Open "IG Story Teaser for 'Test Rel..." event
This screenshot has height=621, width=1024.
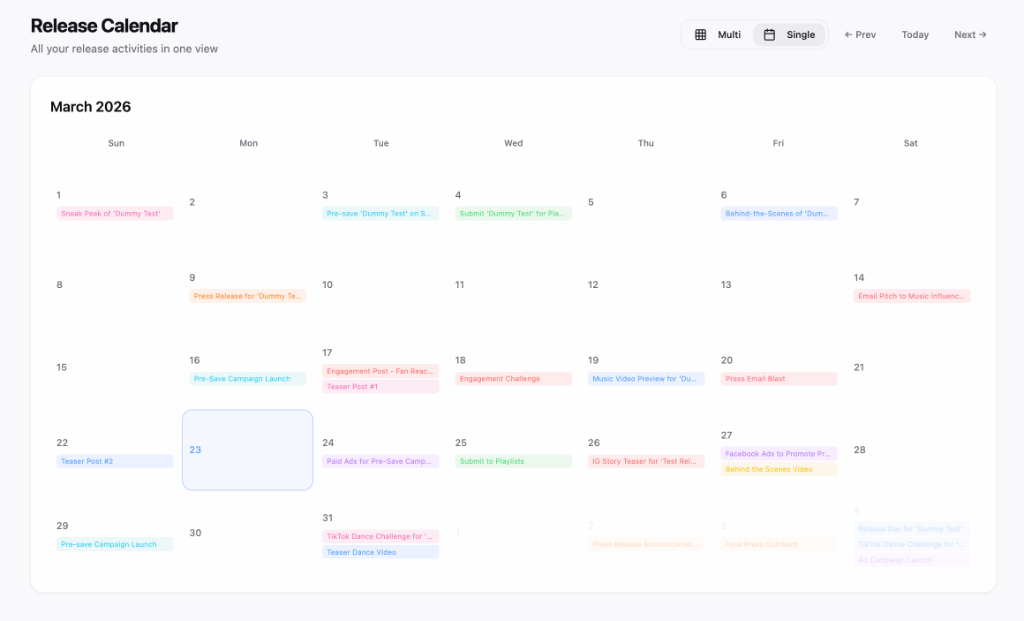pyautogui.click(x=646, y=461)
